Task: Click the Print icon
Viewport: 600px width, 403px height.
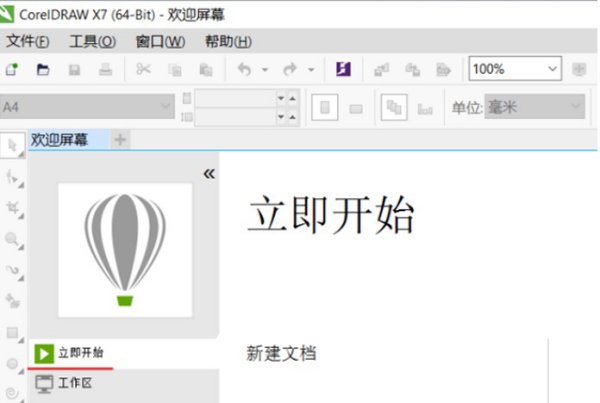Action: tap(105, 70)
